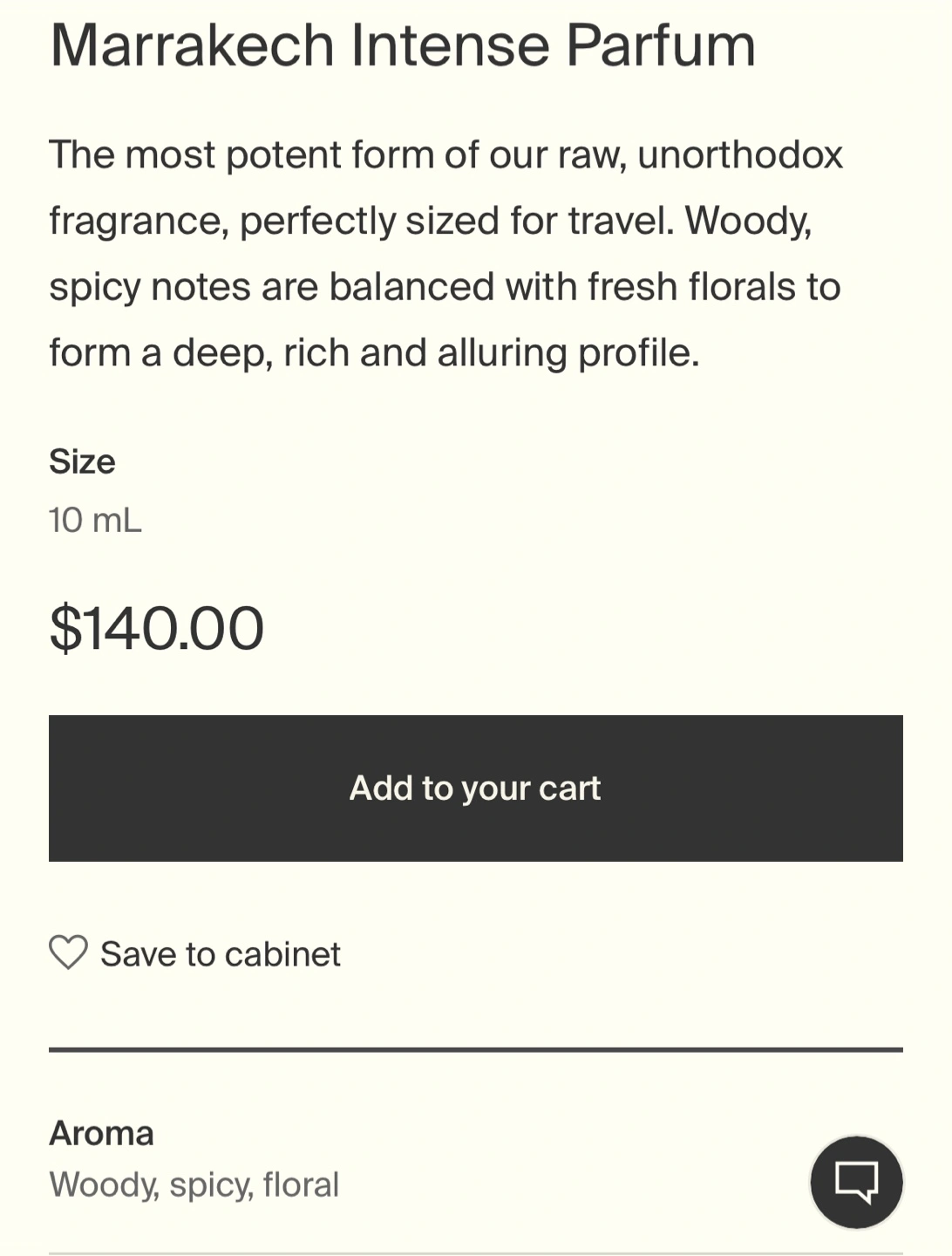Click the phrase fresh florals in description
Viewport: 952px width, 1256px height.
click(x=691, y=286)
